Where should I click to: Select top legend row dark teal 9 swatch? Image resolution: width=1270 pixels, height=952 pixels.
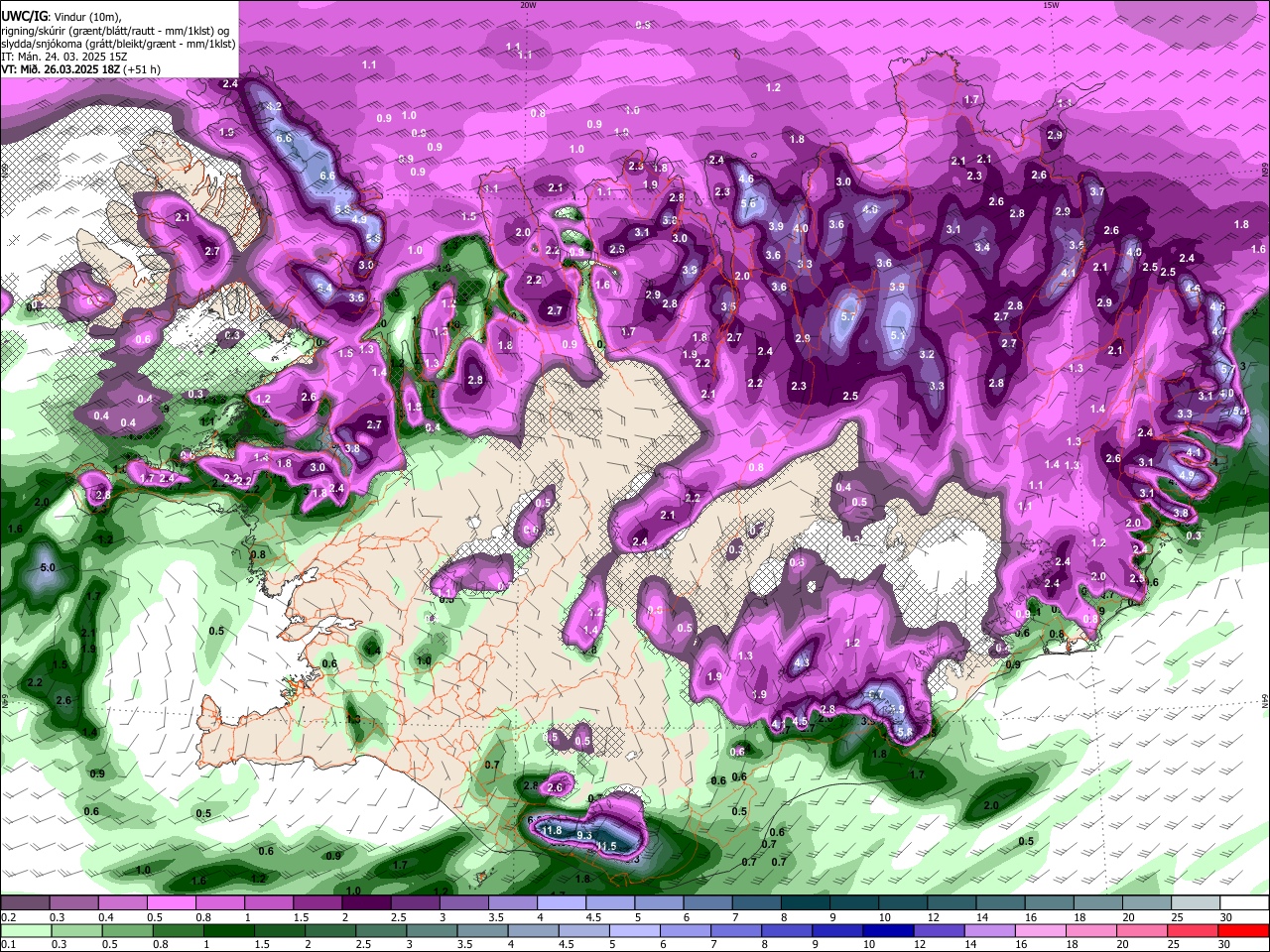tap(854, 903)
